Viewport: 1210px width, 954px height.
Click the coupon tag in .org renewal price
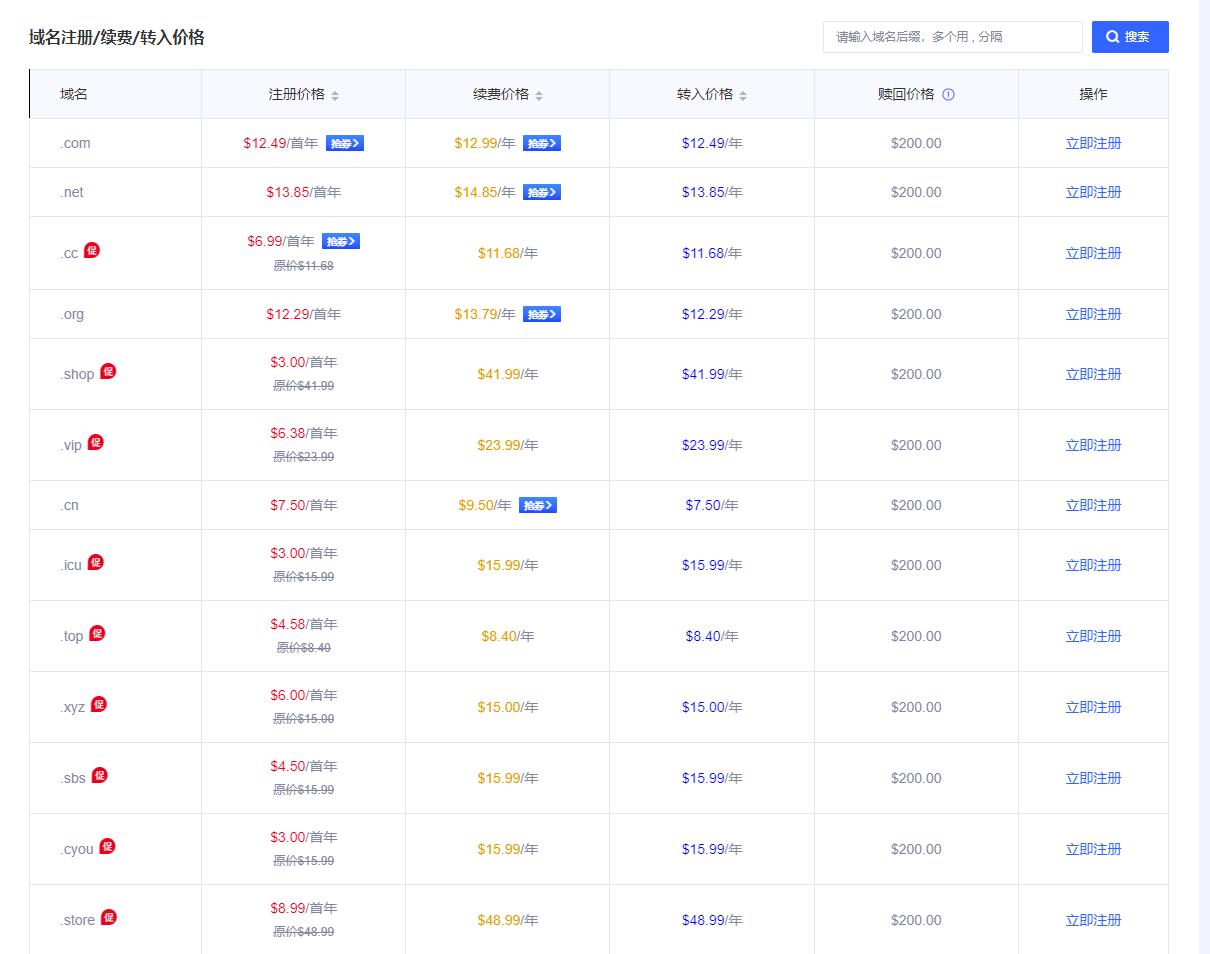click(x=542, y=315)
